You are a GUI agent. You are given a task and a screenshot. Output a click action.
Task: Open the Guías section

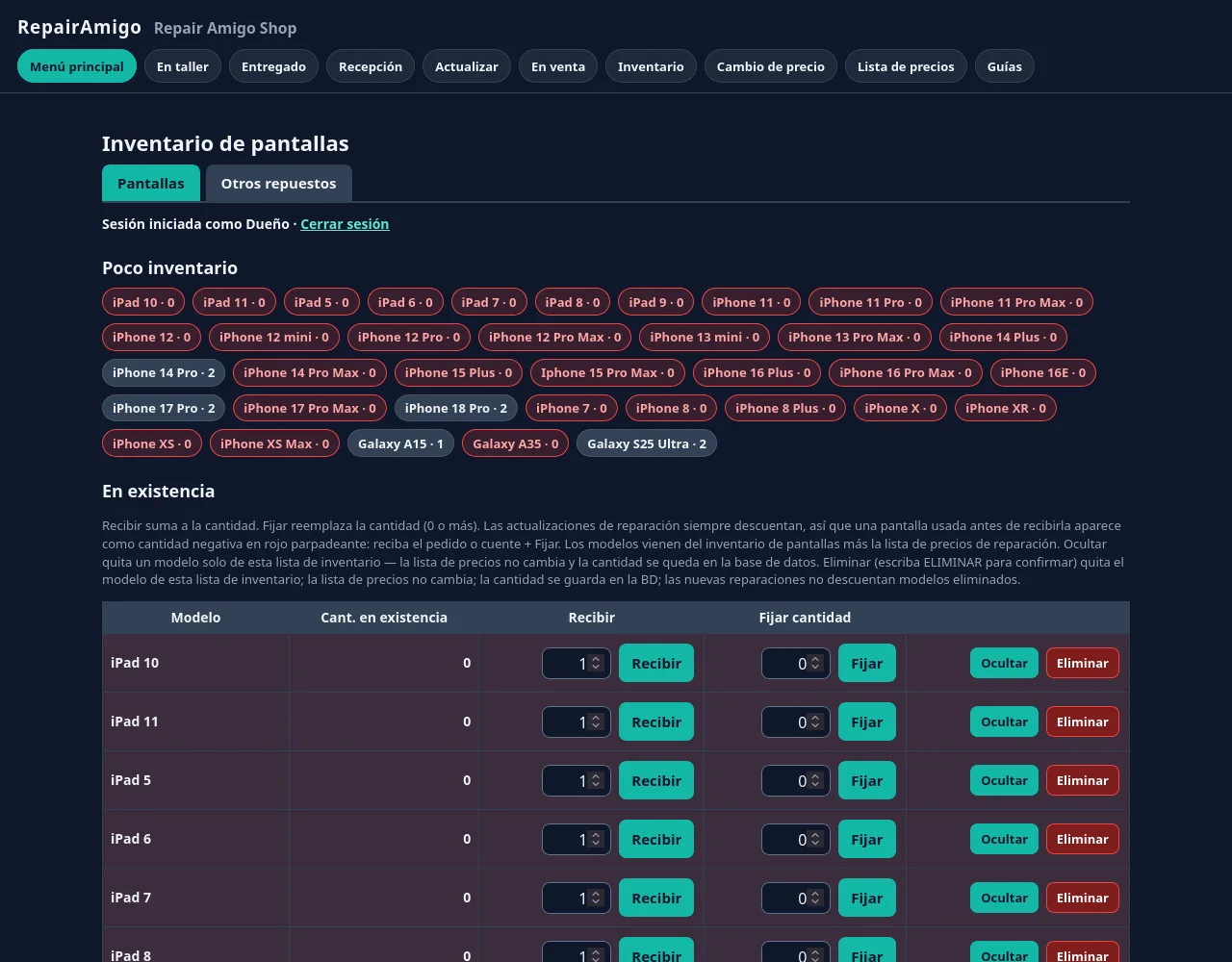pos(1005,66)
